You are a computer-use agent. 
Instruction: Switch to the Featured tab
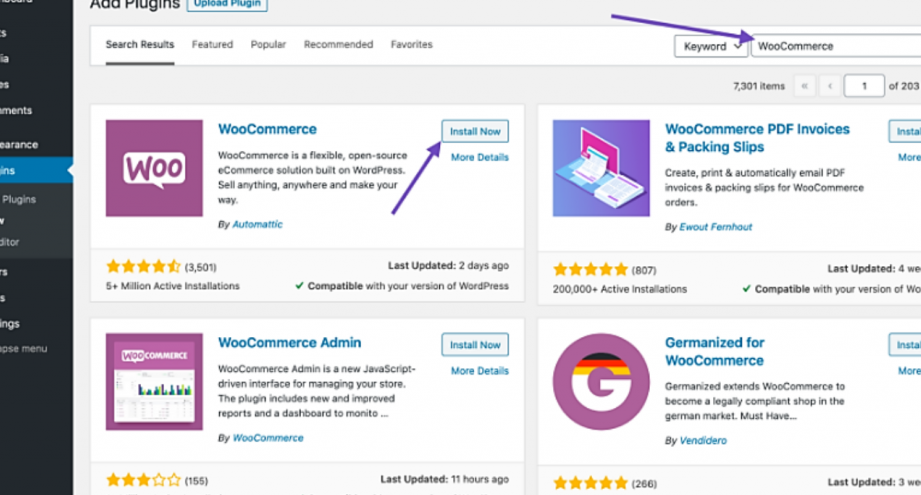click(x=212, y=45)
